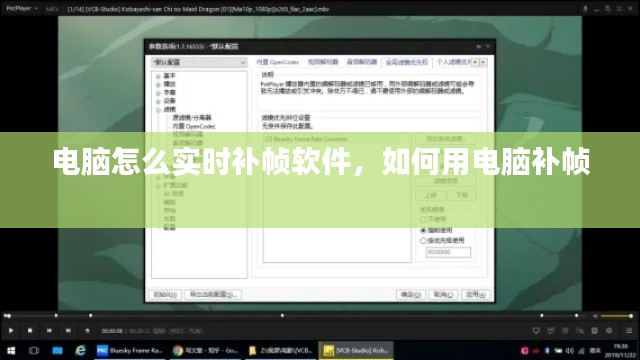Skip to the previous file icon
640x360 pixels.
49,330
